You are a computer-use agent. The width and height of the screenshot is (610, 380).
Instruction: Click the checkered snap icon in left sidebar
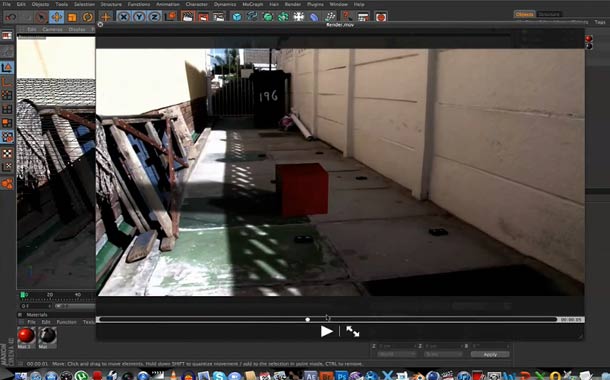point(7,153)
